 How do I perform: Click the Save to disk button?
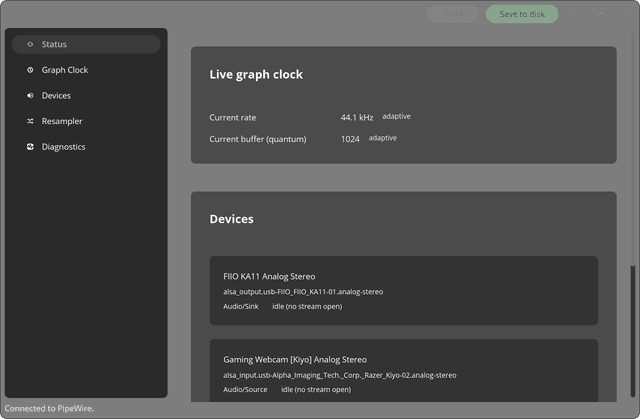[522, 14]
